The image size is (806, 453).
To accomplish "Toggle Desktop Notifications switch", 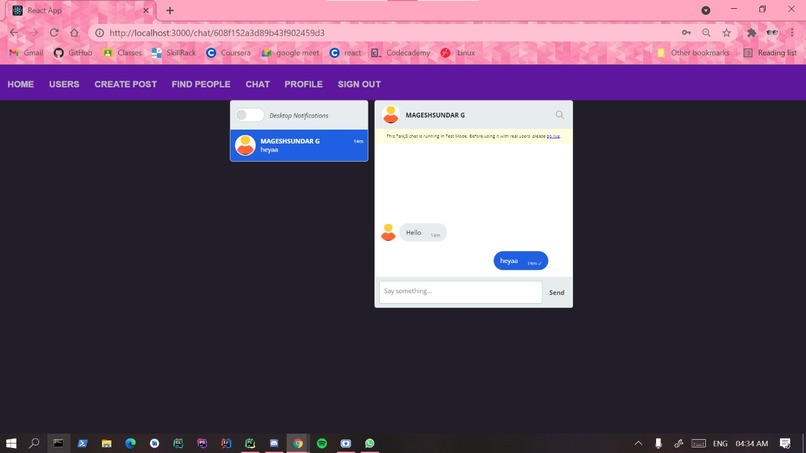I will point(249,115).
